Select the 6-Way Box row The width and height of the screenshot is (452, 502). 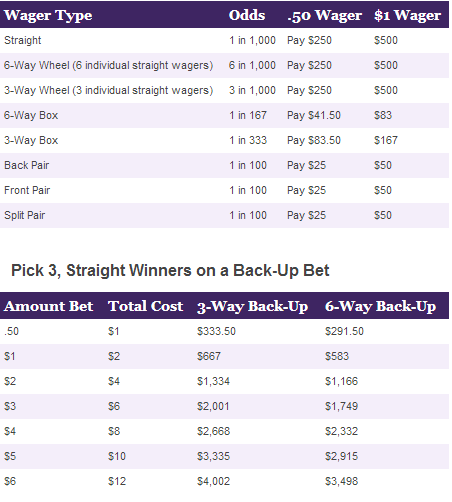224,115
